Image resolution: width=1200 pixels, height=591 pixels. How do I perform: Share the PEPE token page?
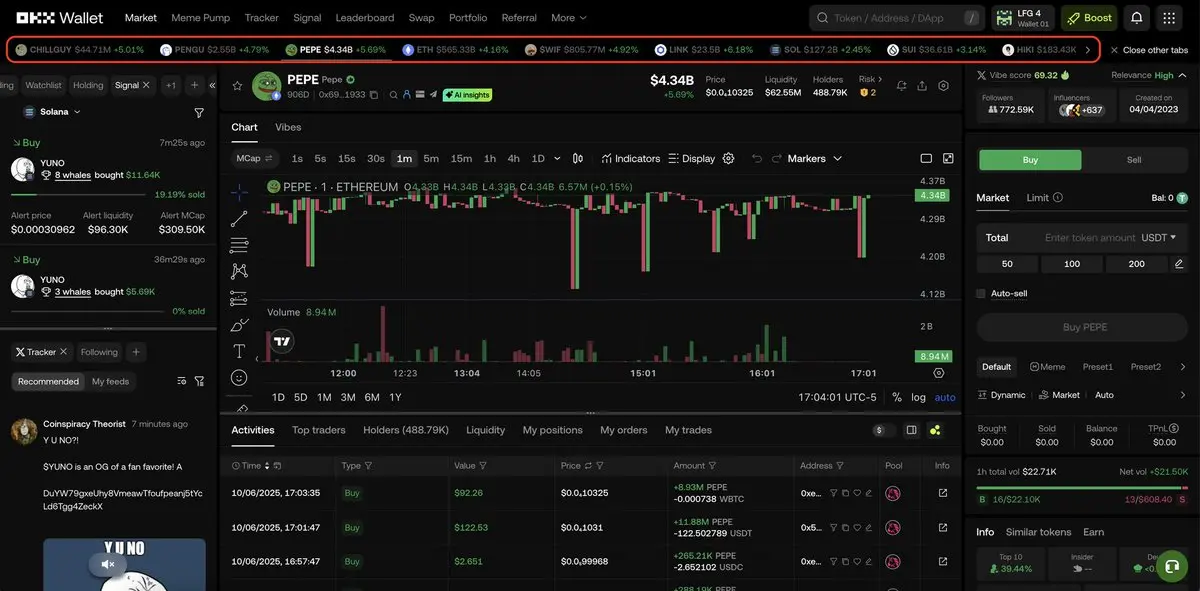(x=922, y=86)
